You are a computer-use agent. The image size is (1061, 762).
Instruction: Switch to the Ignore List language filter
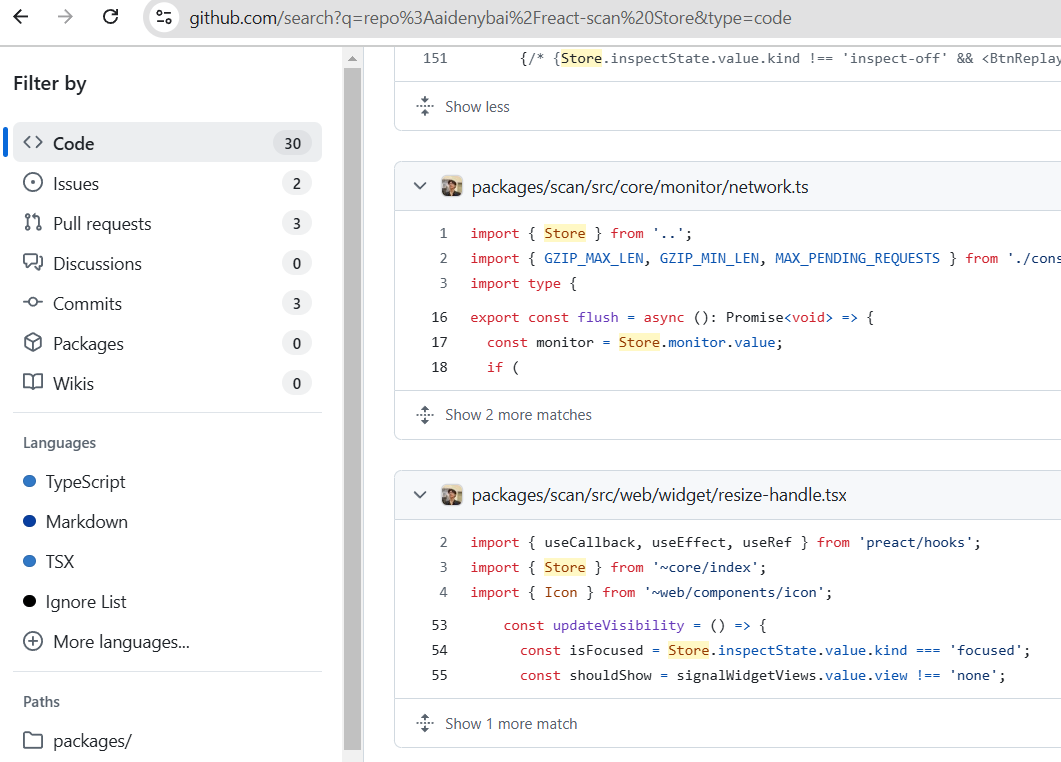click(85, 601)
